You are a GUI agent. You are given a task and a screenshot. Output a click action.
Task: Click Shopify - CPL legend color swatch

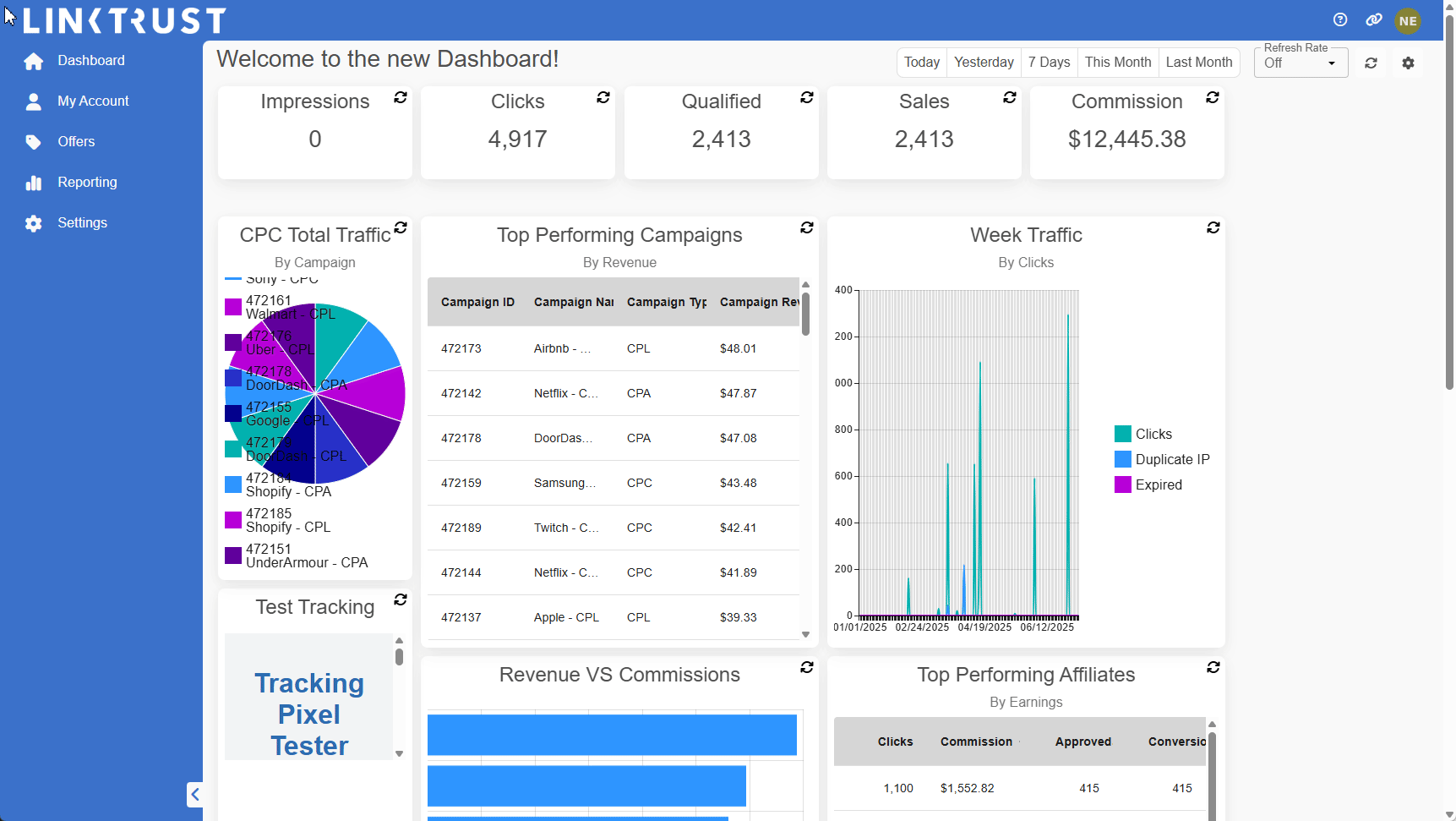(233, 520)
